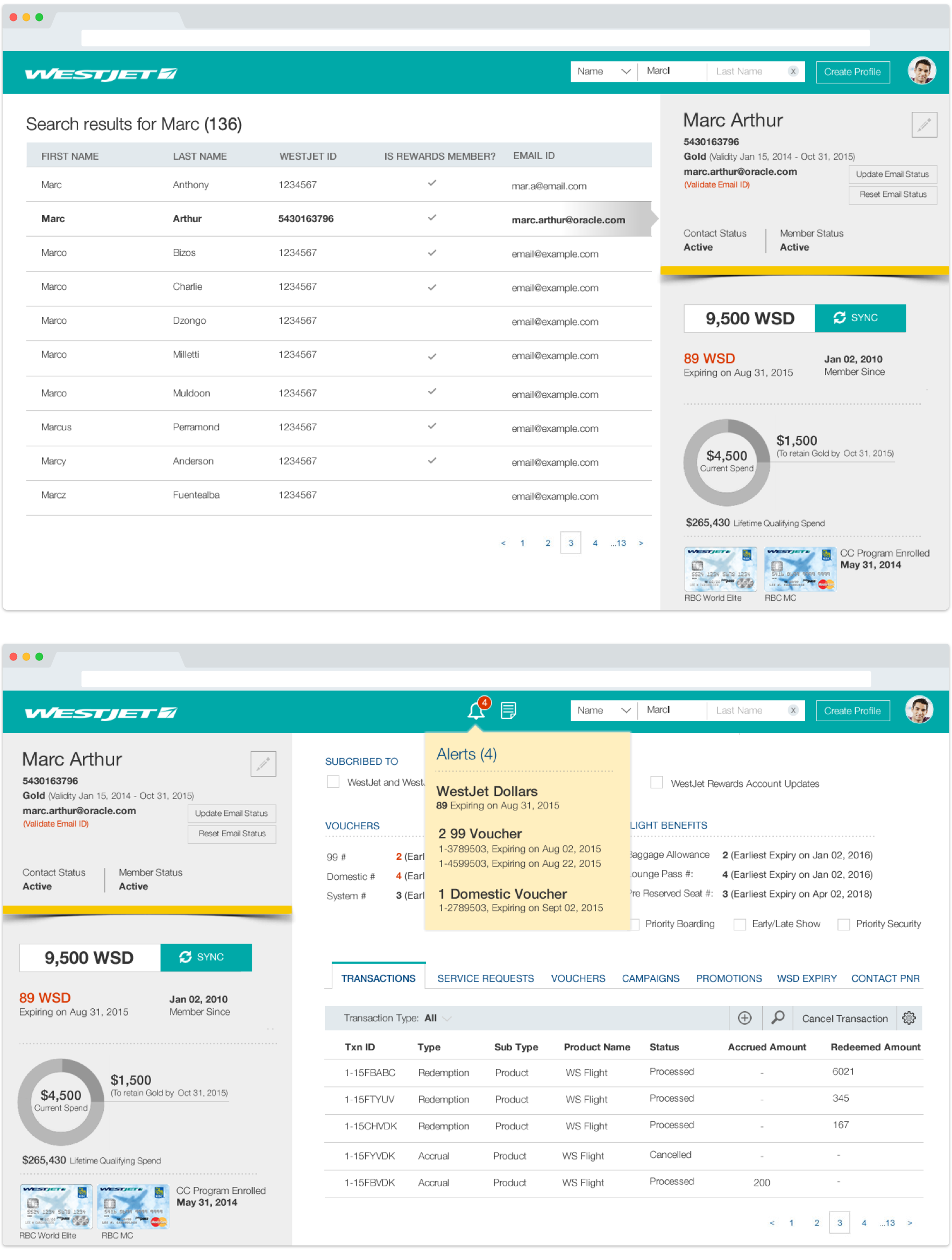Viewport: 952px width, 1260px height.
Task: Switch to Campaigns tab
Action: (651, 978)
